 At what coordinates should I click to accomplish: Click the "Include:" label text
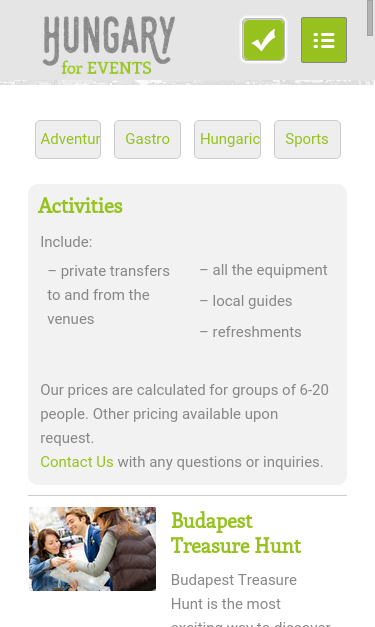point(66,242)
